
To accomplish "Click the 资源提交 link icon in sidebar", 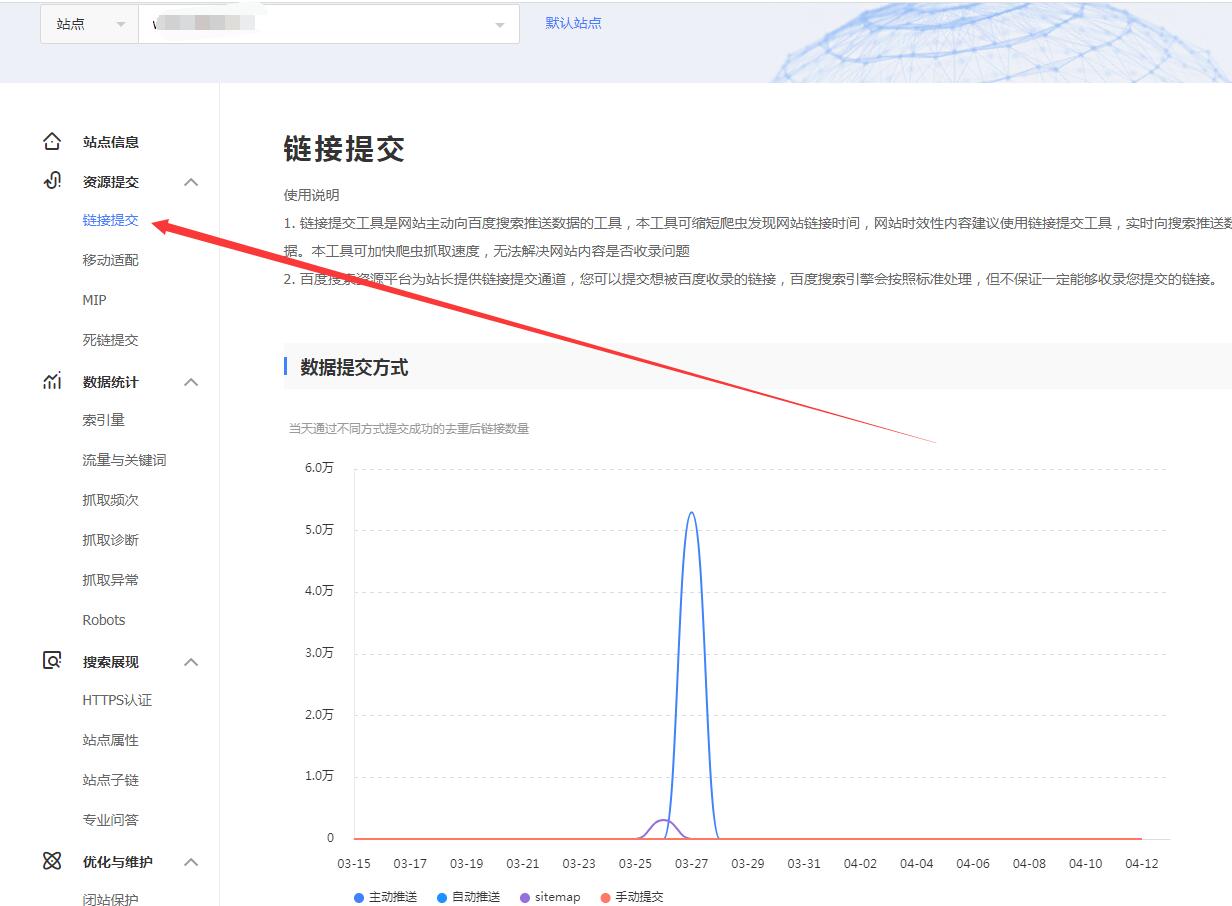I will [52, 181].
